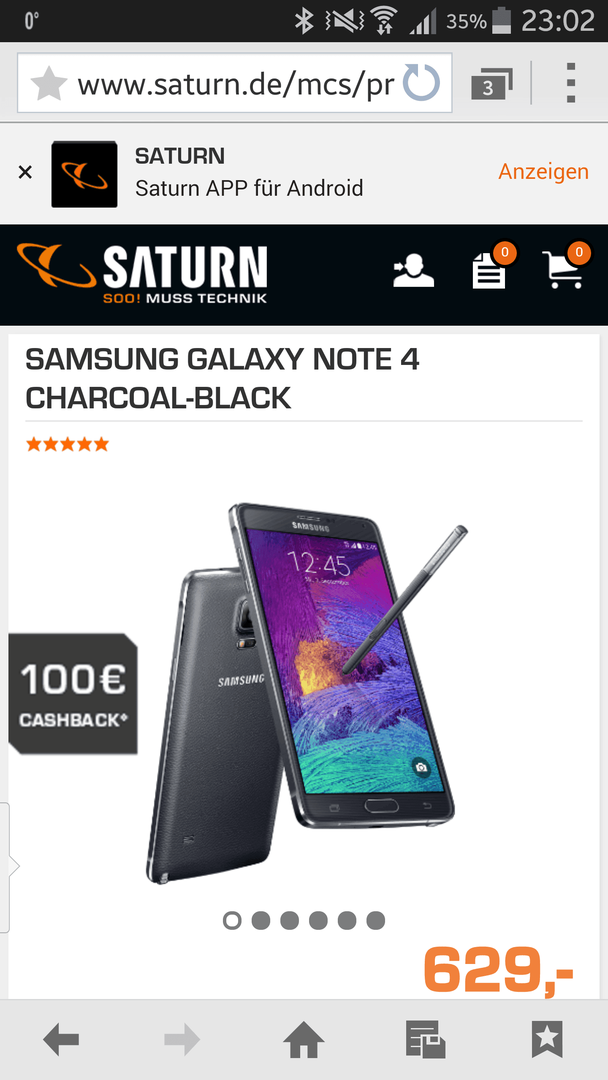Screen dimensions: 608x1080
Task: Open the shopping cart icon
Action: pyautogui.click(x=566, y=267)
